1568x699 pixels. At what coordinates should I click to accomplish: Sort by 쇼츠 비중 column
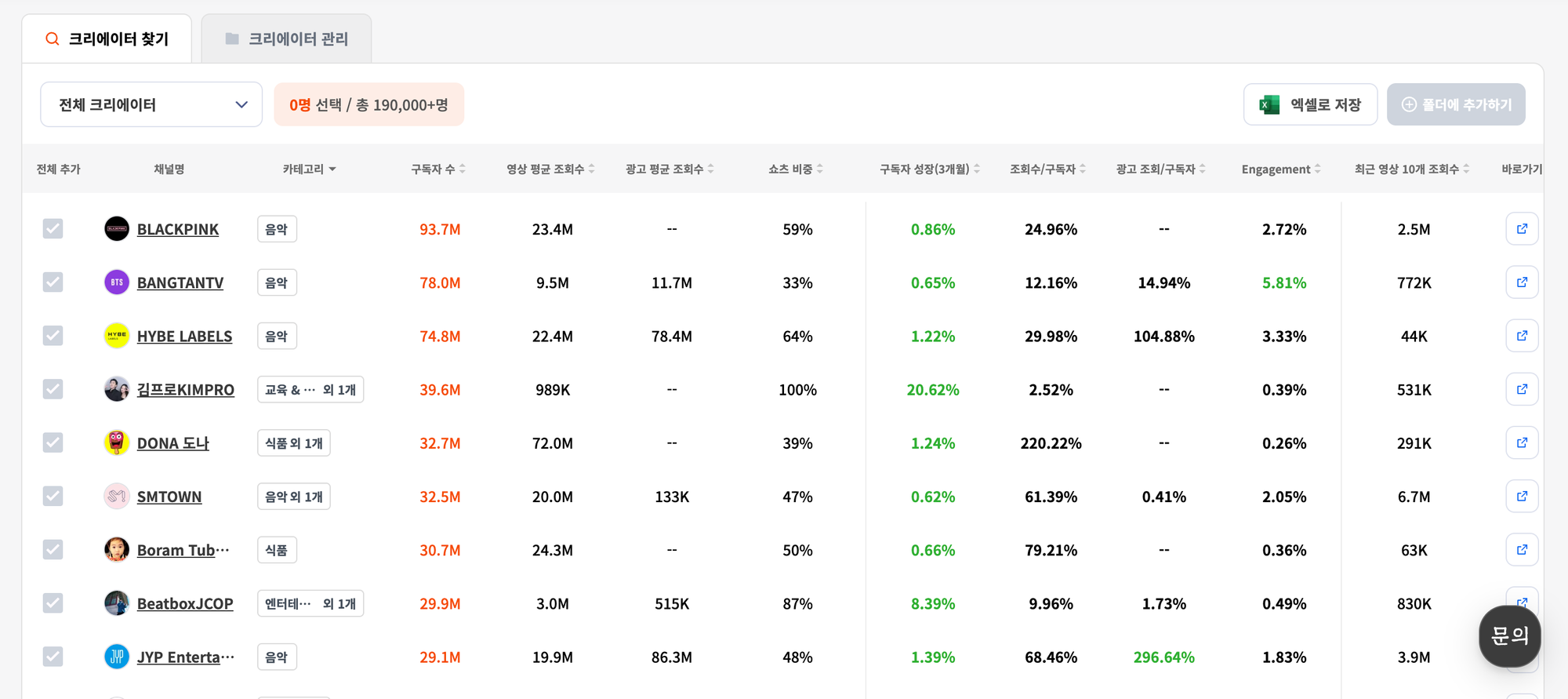click(x=796, y=169)
